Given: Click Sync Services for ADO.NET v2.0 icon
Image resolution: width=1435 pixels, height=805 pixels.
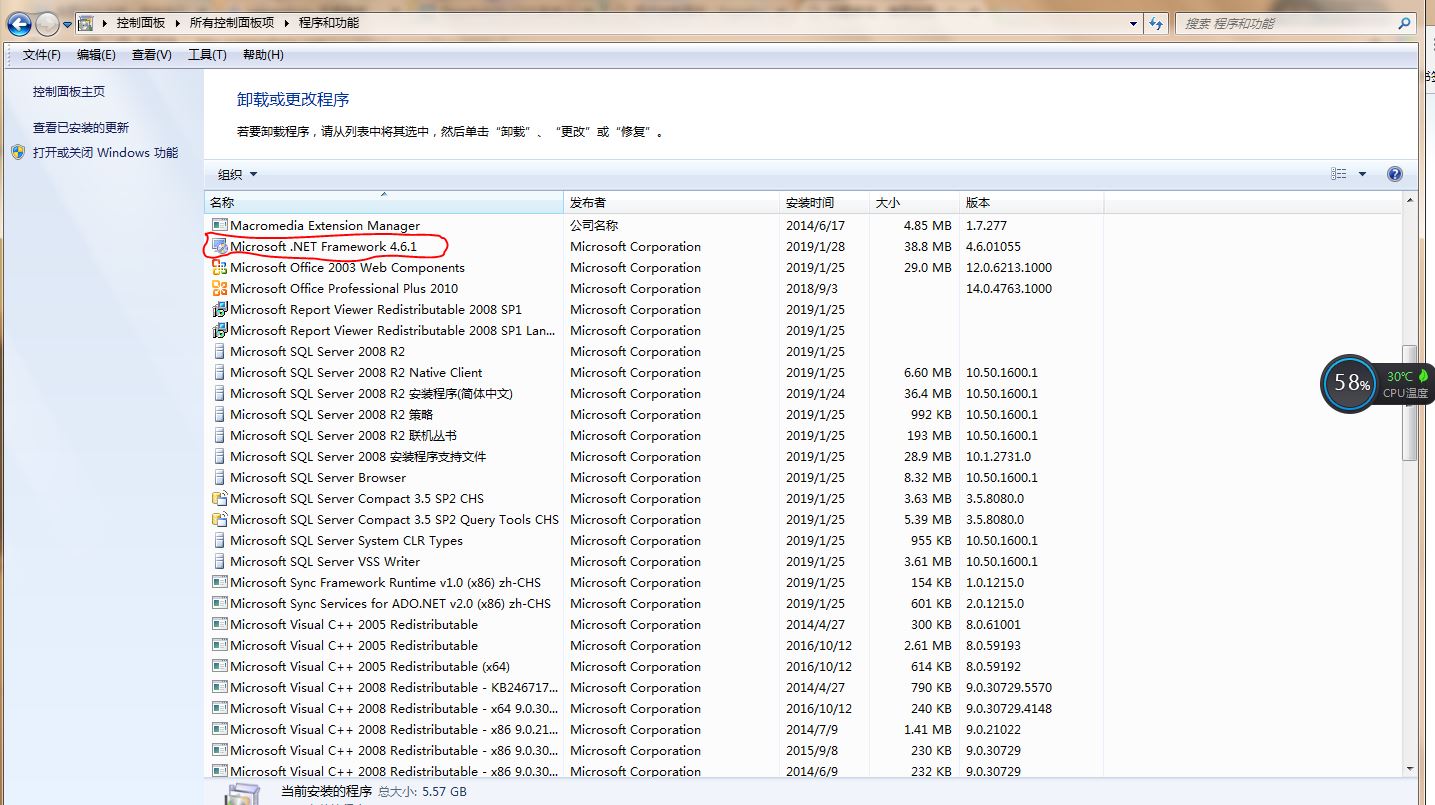Looking at the screenshot, I should pyautogui.click(x=220, y=604).
